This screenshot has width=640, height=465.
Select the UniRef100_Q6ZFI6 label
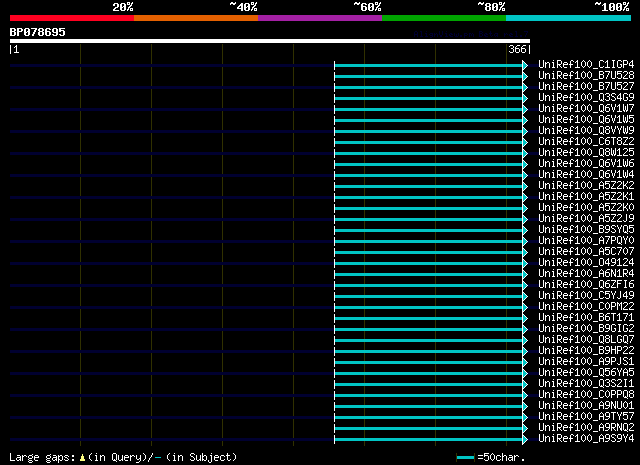point(586,285)
